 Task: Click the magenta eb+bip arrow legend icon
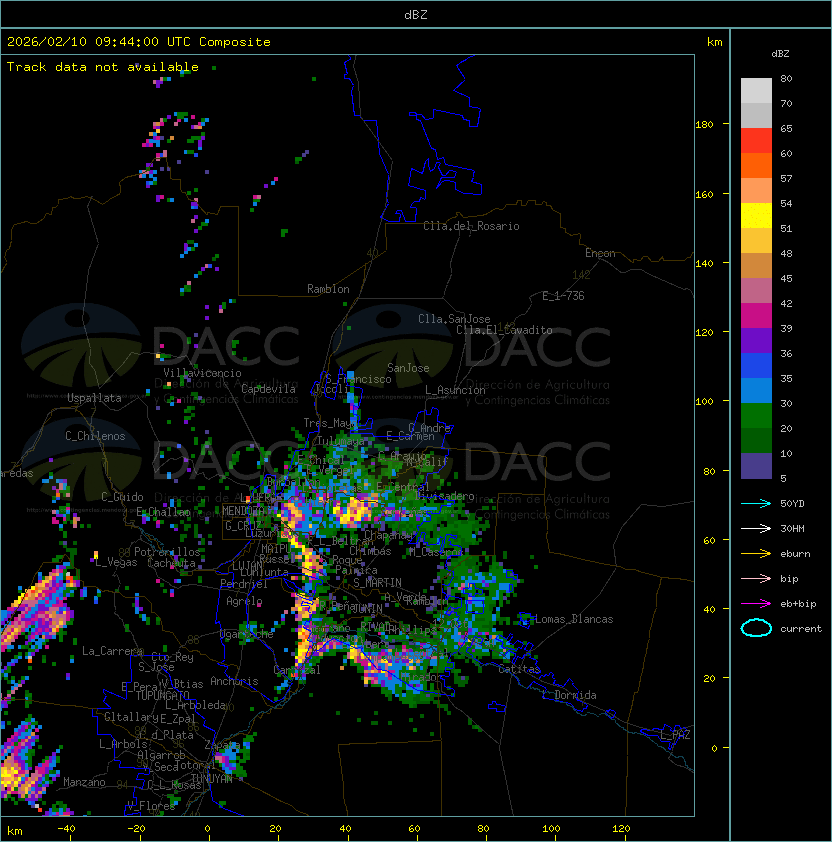click(x=756, y=604)
